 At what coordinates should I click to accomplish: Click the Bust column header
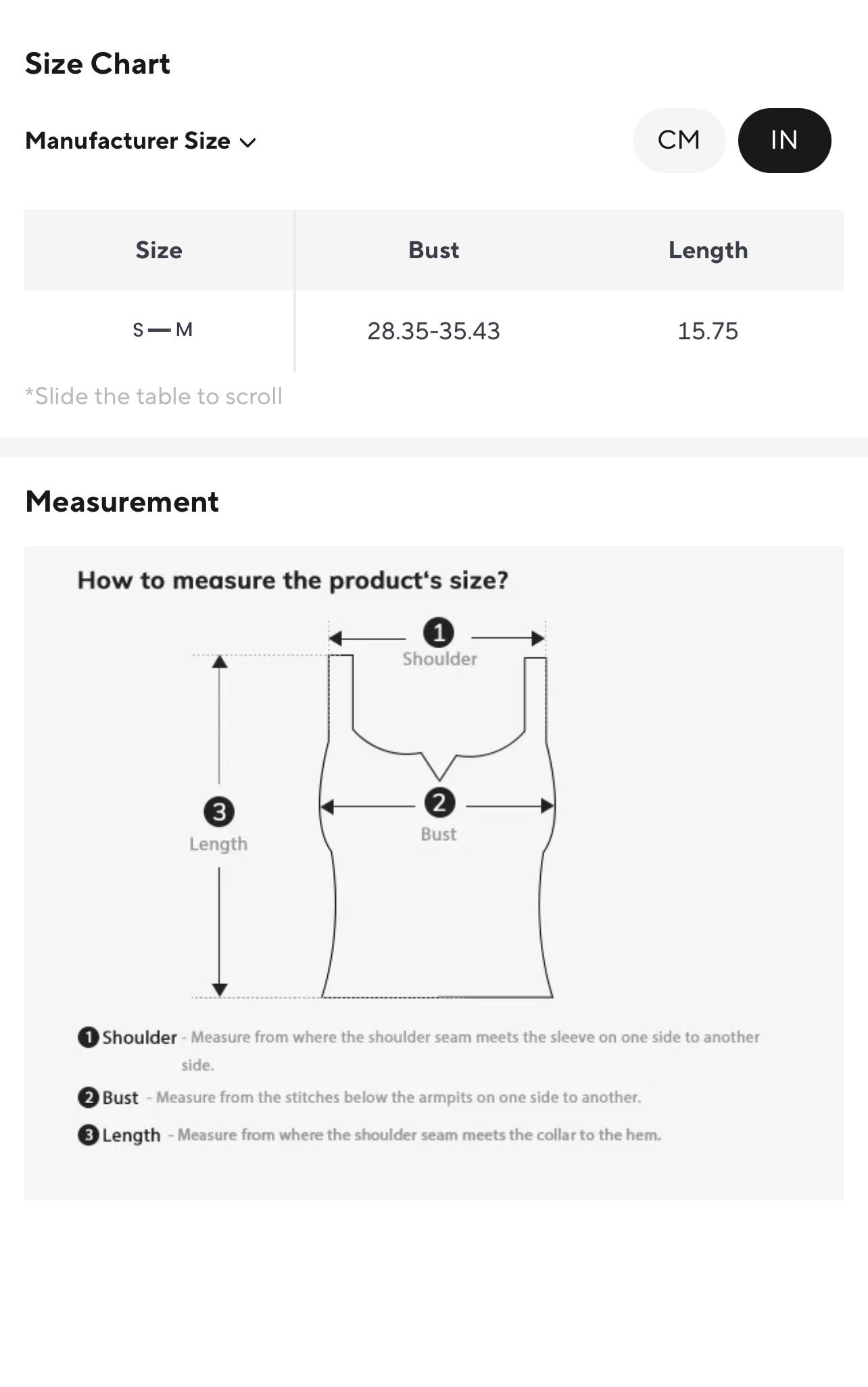(433, 250)
